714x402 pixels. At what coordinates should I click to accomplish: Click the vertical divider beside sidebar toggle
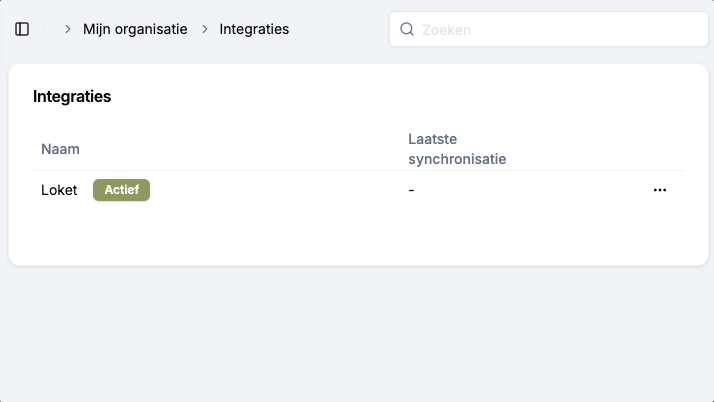coord(45,29)
